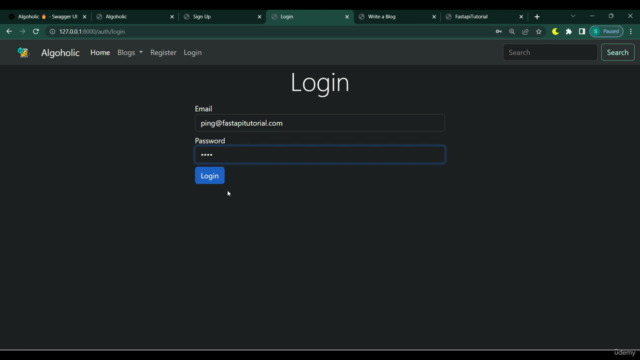Open a new tab with the plus icon
This screenshot has width=640, height=360.
(537, 17)
